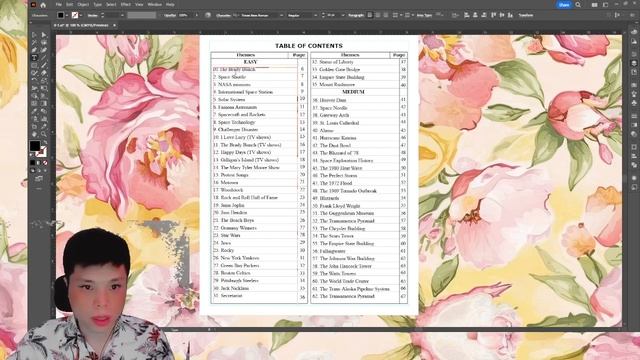640x360 pixels.
Task: Select the Eraser tool
Action: coord(44,73)
